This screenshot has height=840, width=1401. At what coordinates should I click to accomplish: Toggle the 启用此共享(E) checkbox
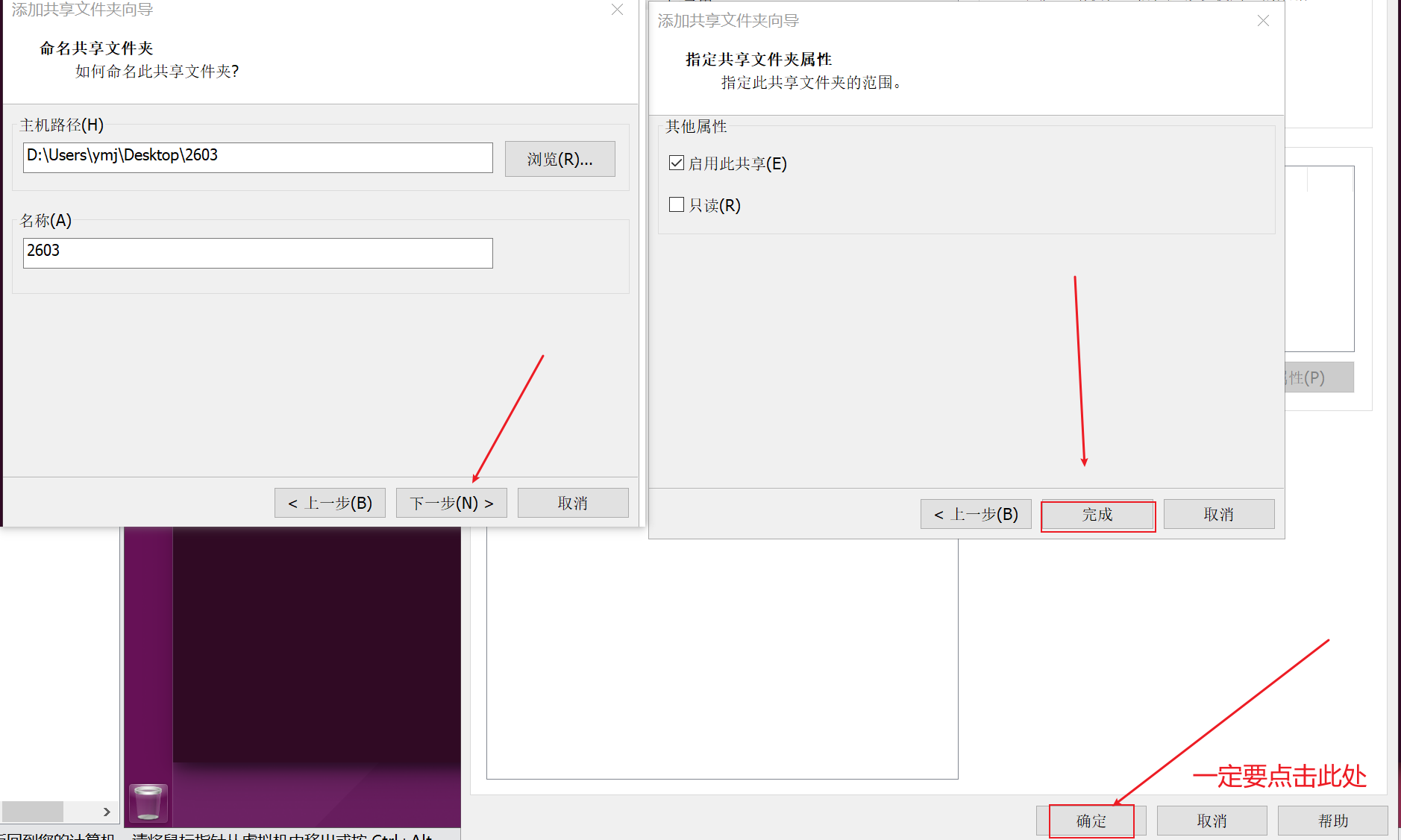pyautogui.click(x=677, y=163)
